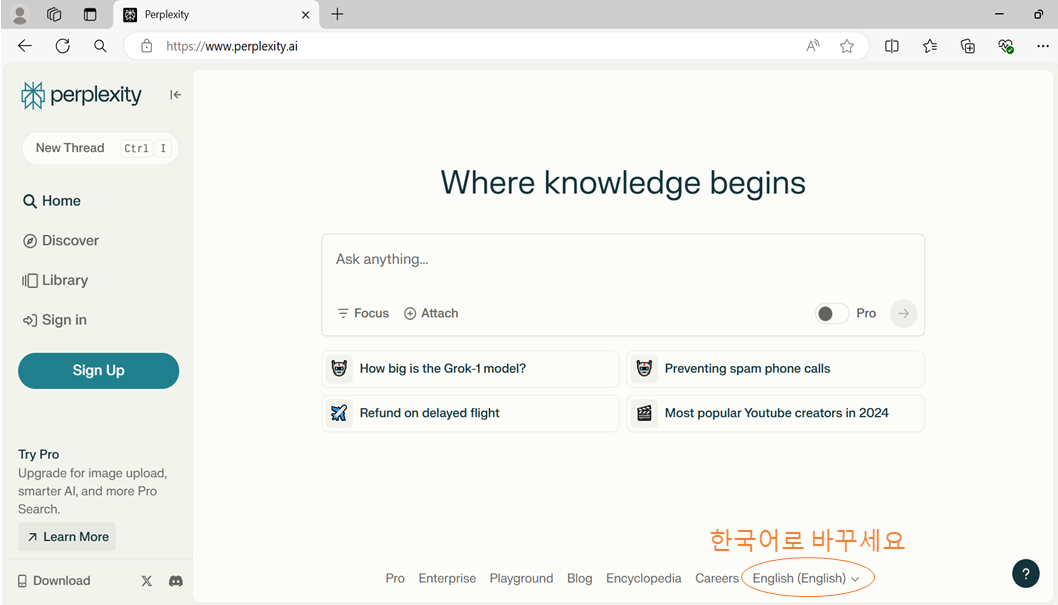Viewport: 1058px width, 605px height.
Task: Open tab actions menu icon
Action: (90, 14)
